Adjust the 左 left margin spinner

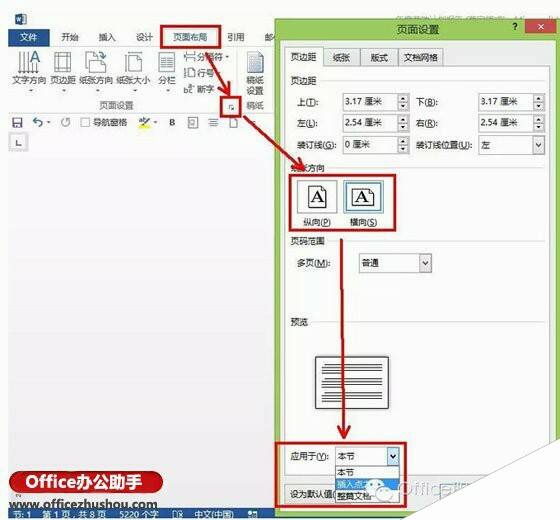(x=403, y=123)
